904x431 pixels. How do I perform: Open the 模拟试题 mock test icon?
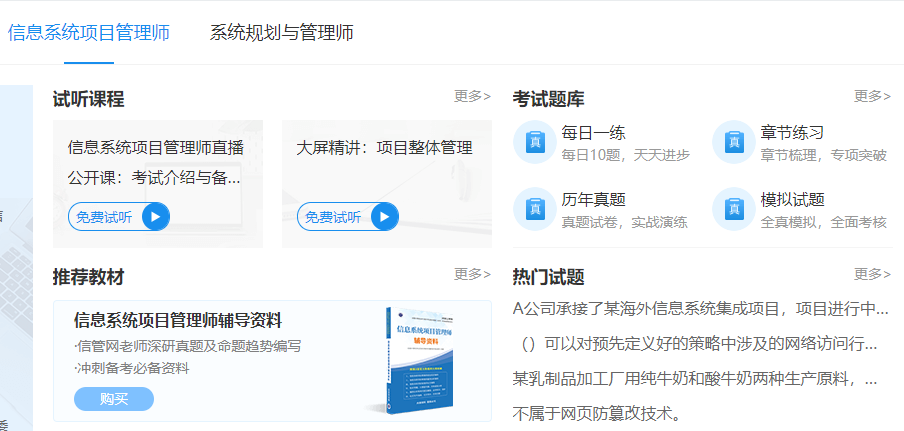click(734, 209)
